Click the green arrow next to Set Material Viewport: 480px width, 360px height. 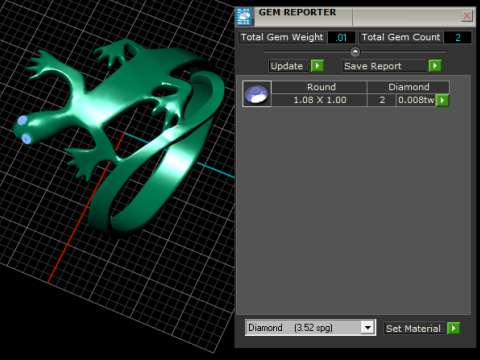pyautogui.click(x=453, y=328)
